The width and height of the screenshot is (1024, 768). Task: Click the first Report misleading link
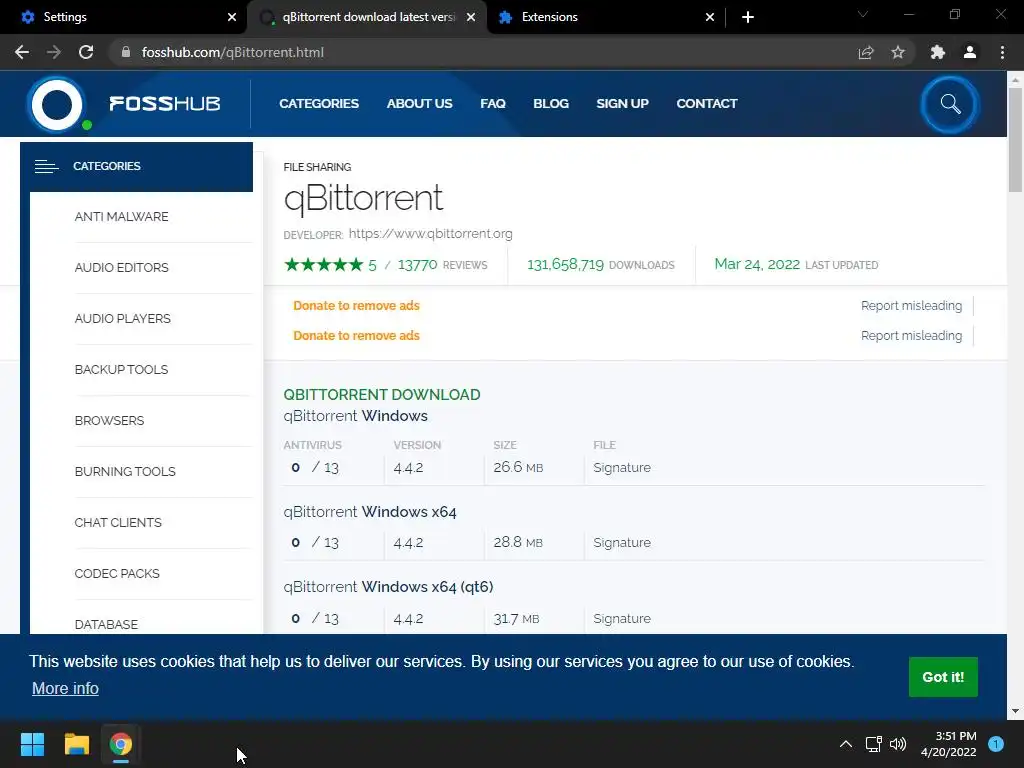(911, 306)
